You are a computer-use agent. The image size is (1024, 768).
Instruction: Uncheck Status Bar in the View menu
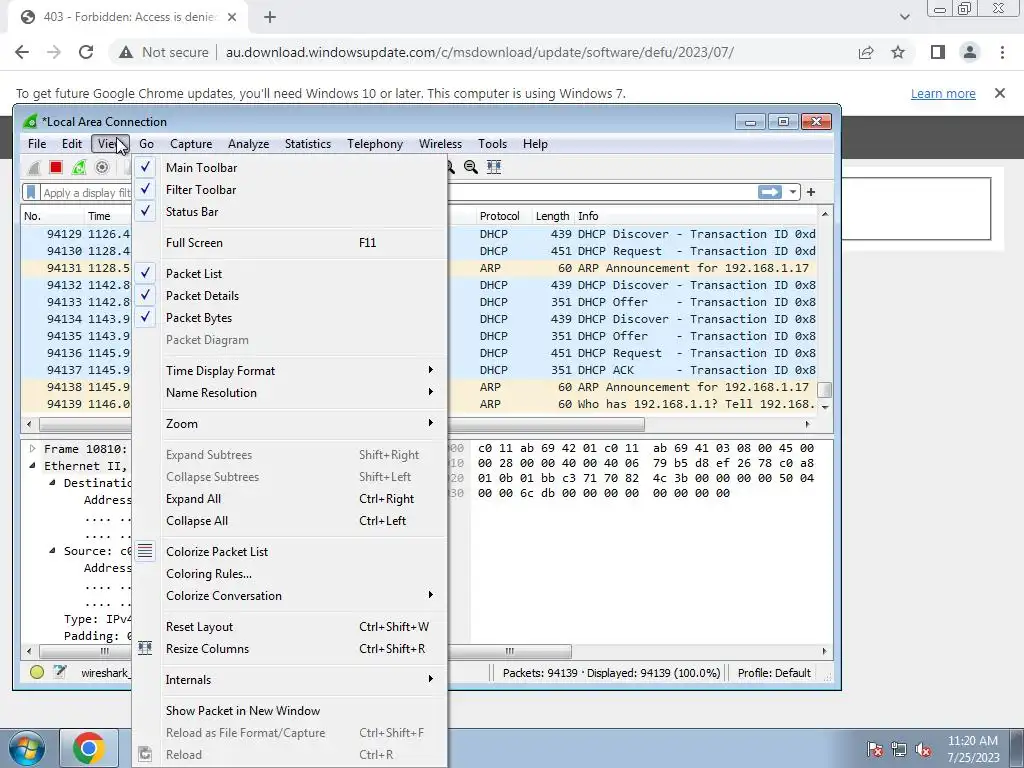coord(290,212)
